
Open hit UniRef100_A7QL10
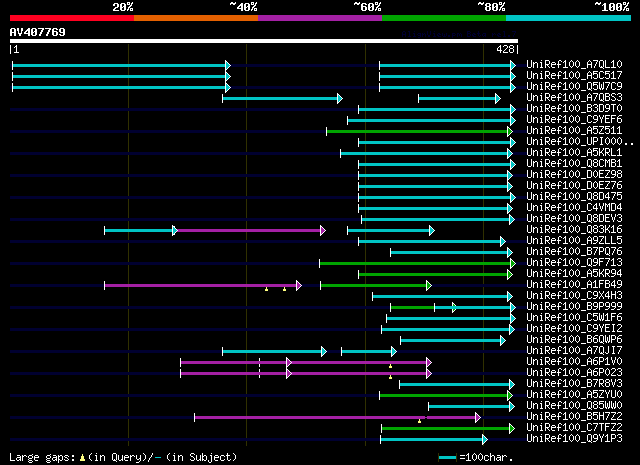click(x=574, y=64)
